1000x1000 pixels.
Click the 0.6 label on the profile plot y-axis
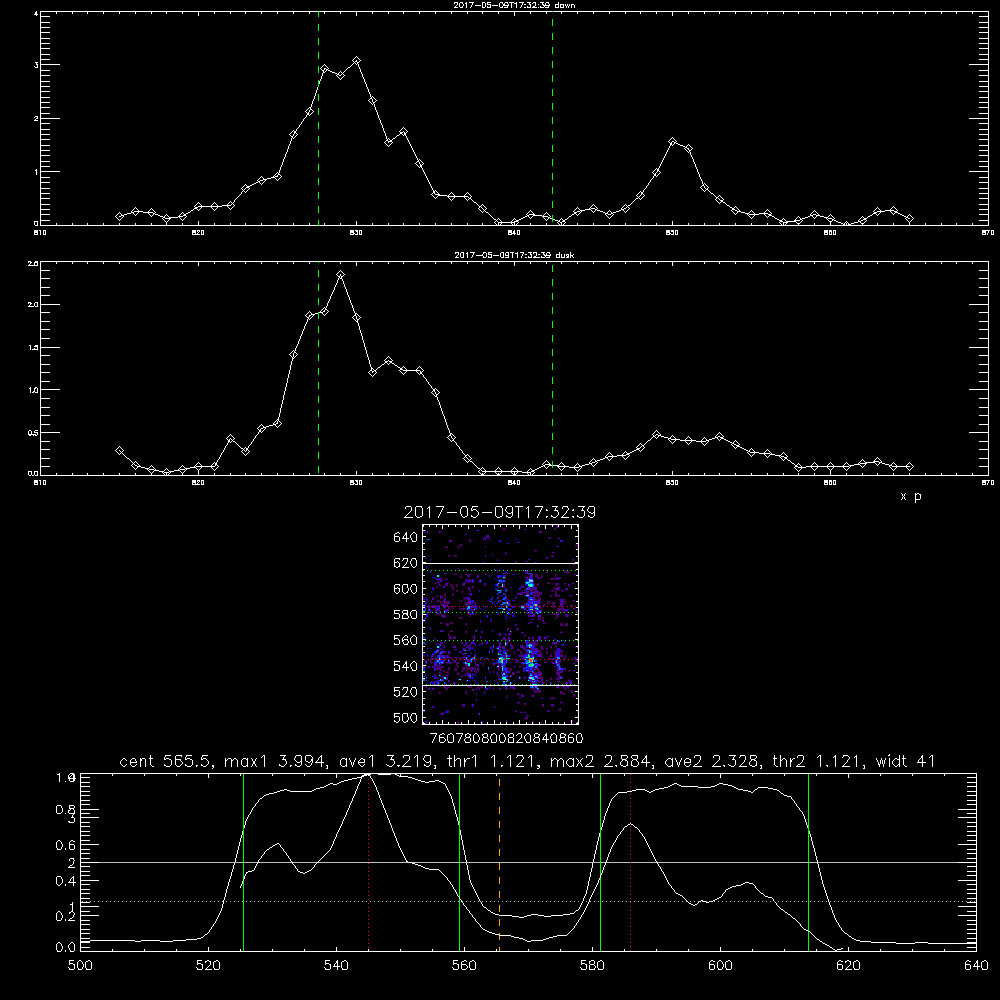[x=66, y=845]
